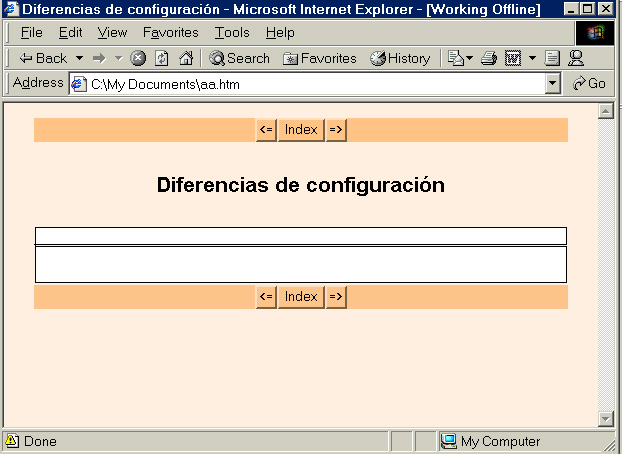Click the vertical scrollbar down arrow

click(x=604, y=418)
